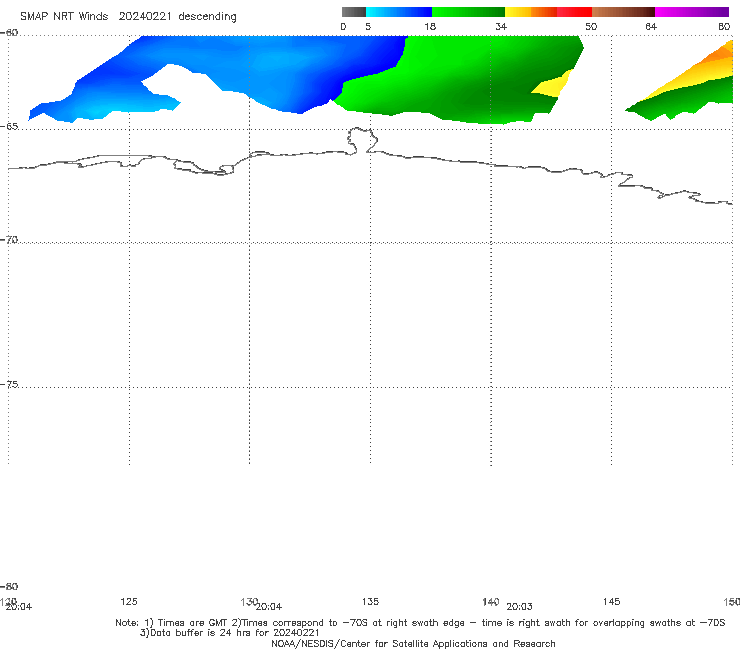Screen dimensions: 740x650
Task: Click the small yellow wind patch in the green swath
Action: (x=552, y=84)
